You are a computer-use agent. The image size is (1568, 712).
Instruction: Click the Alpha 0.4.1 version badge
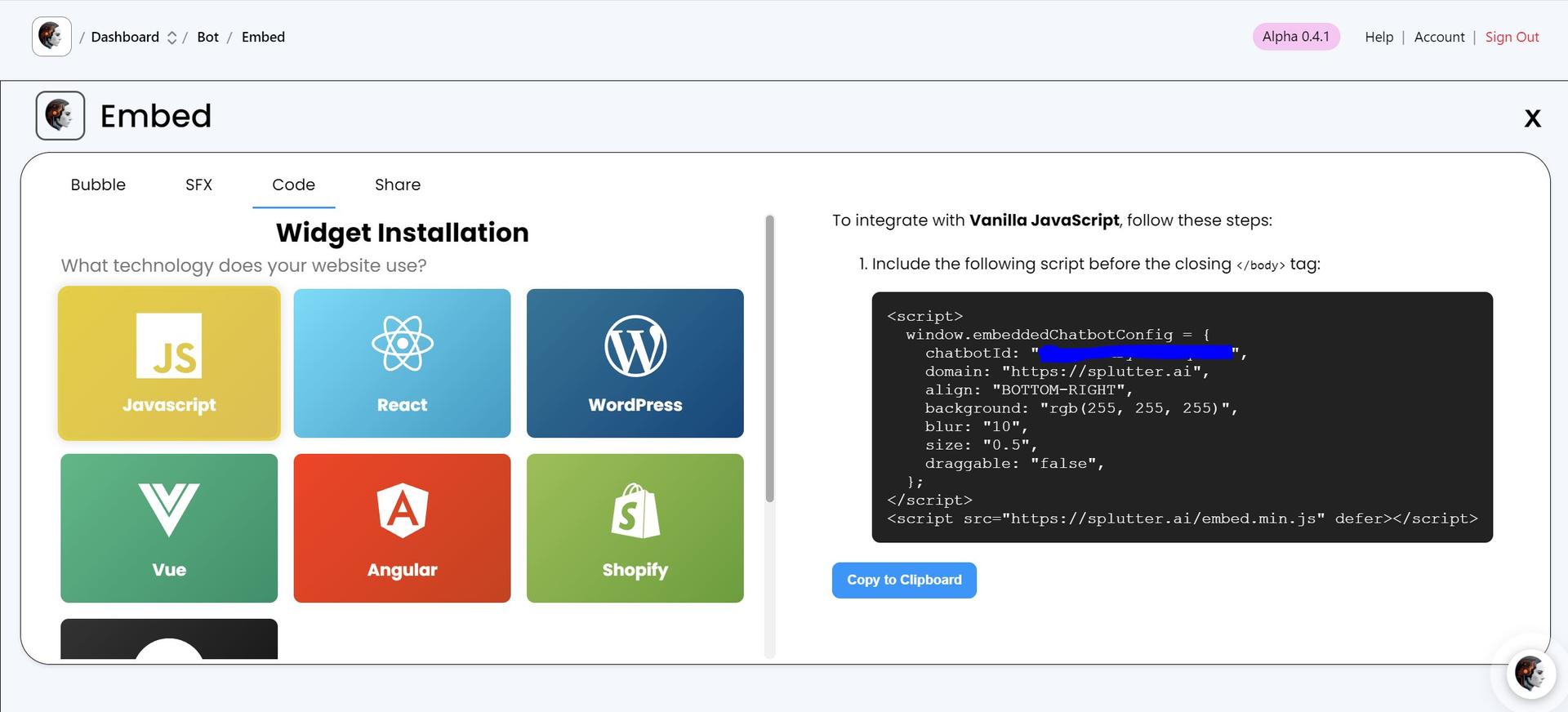click(1296, 37)
